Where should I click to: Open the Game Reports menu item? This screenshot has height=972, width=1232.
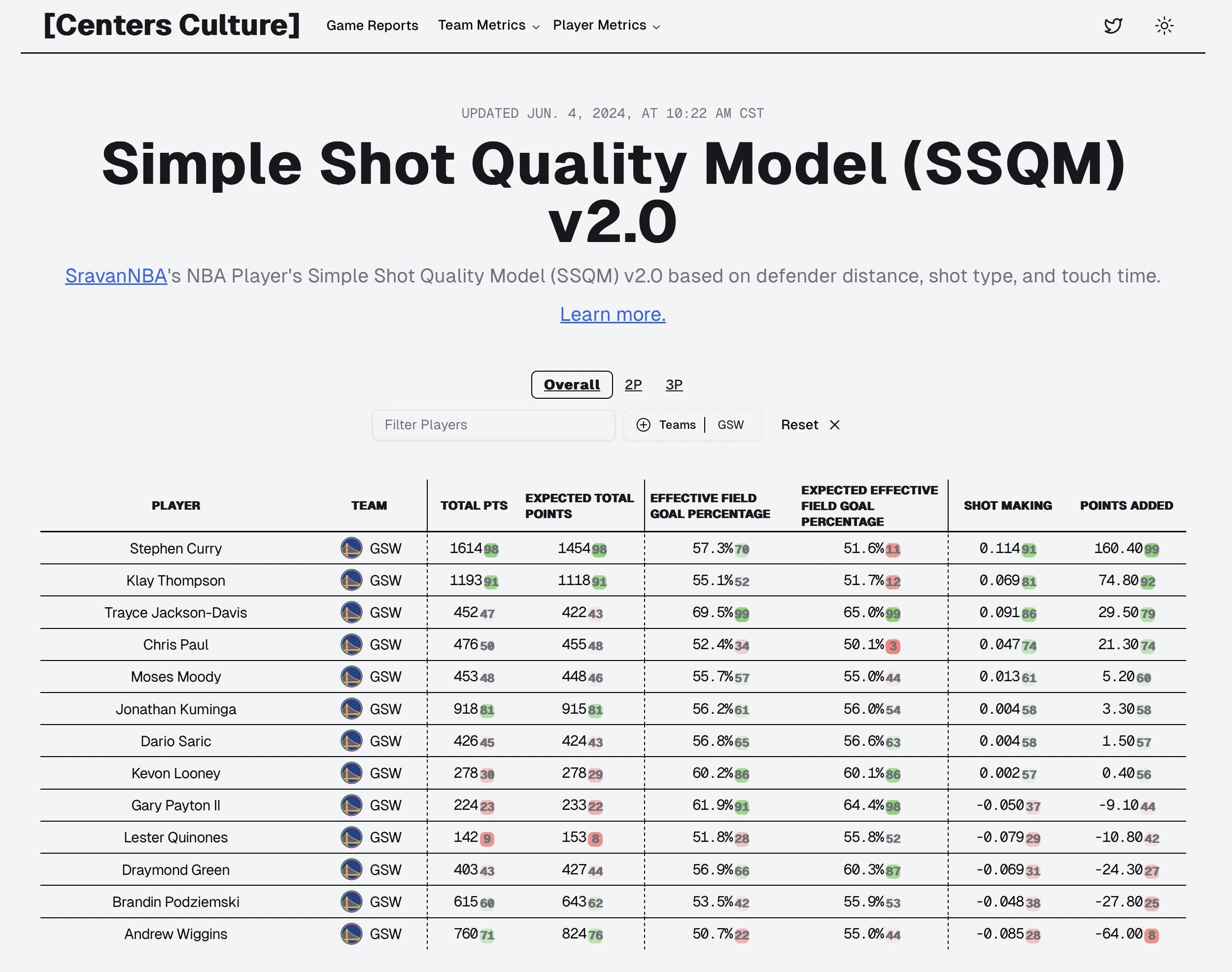(x=372, y=26)
